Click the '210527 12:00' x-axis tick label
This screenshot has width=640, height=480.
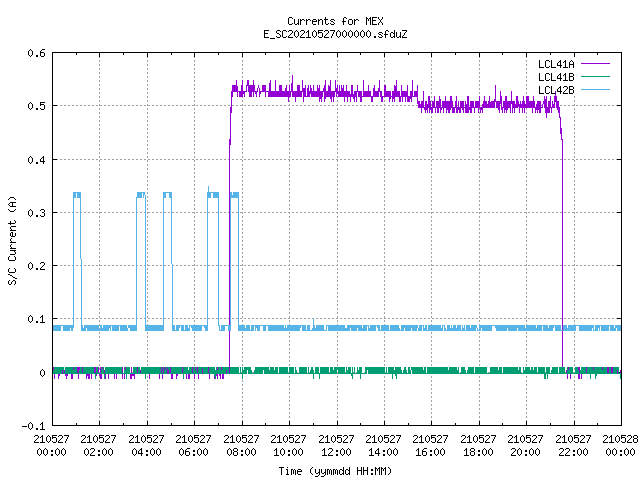(336, 445)
